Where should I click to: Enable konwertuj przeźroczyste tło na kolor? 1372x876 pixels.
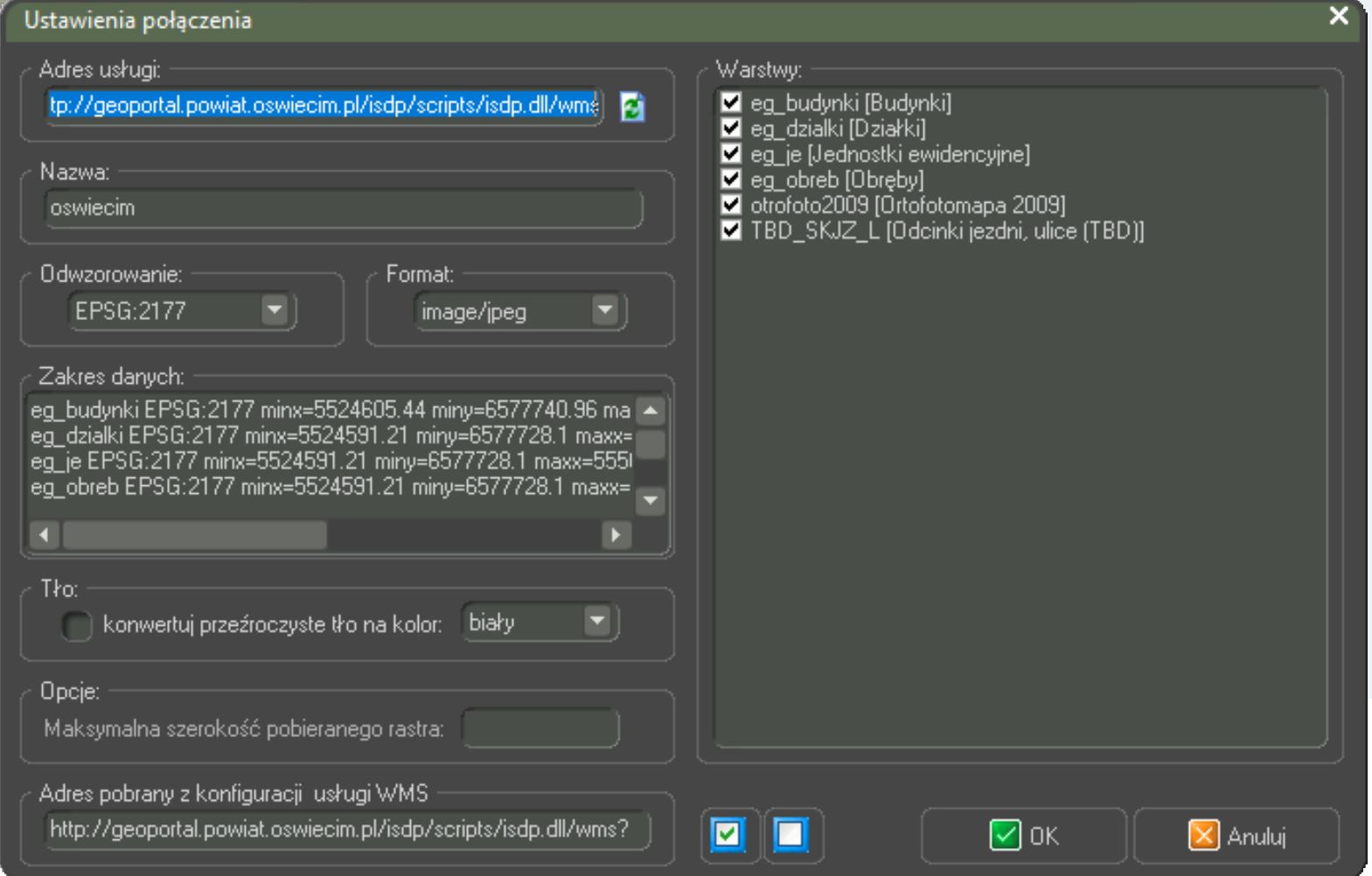pyautogui.click(x=77, y=625)
